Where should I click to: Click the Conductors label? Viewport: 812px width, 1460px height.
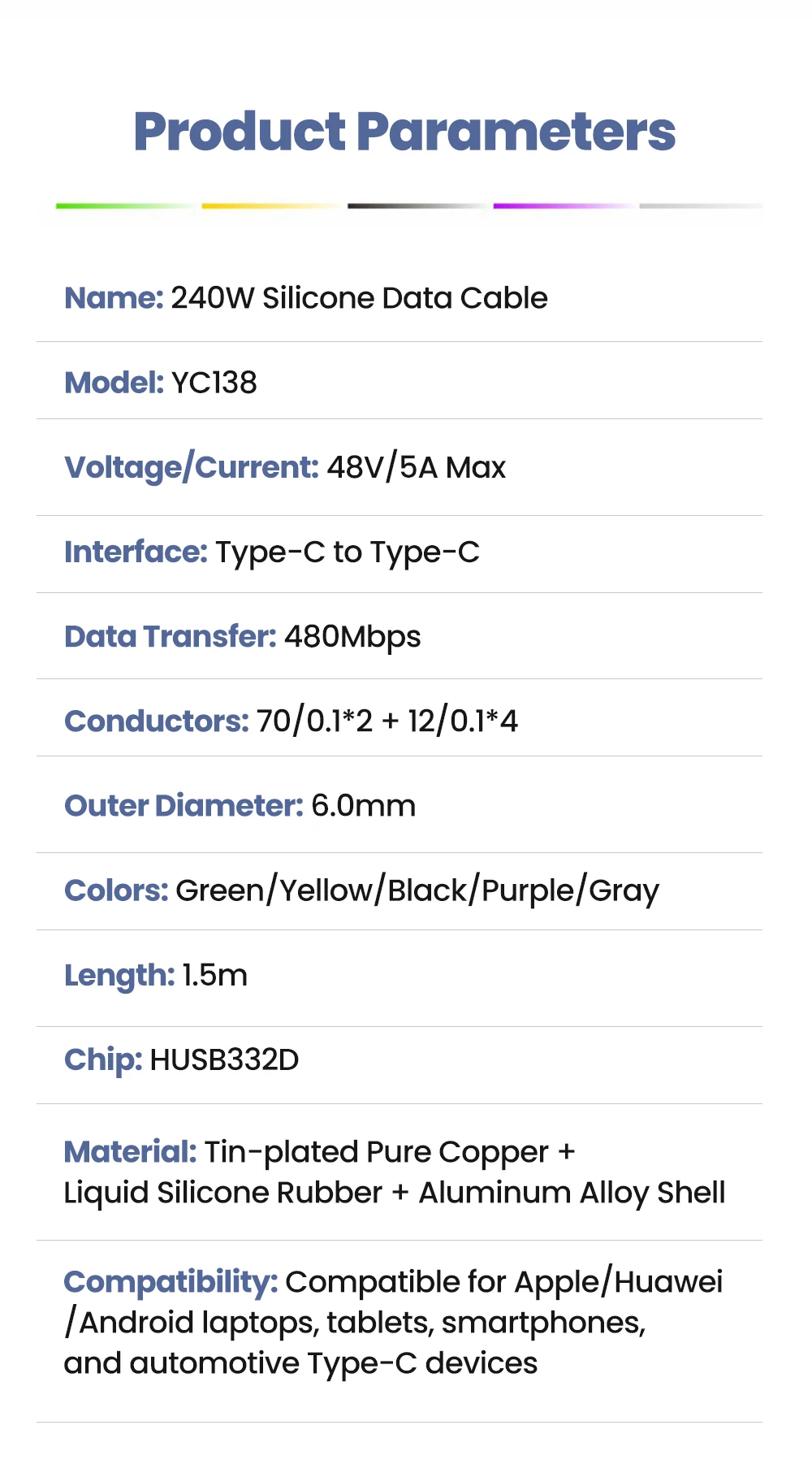[x=156, y=721]
